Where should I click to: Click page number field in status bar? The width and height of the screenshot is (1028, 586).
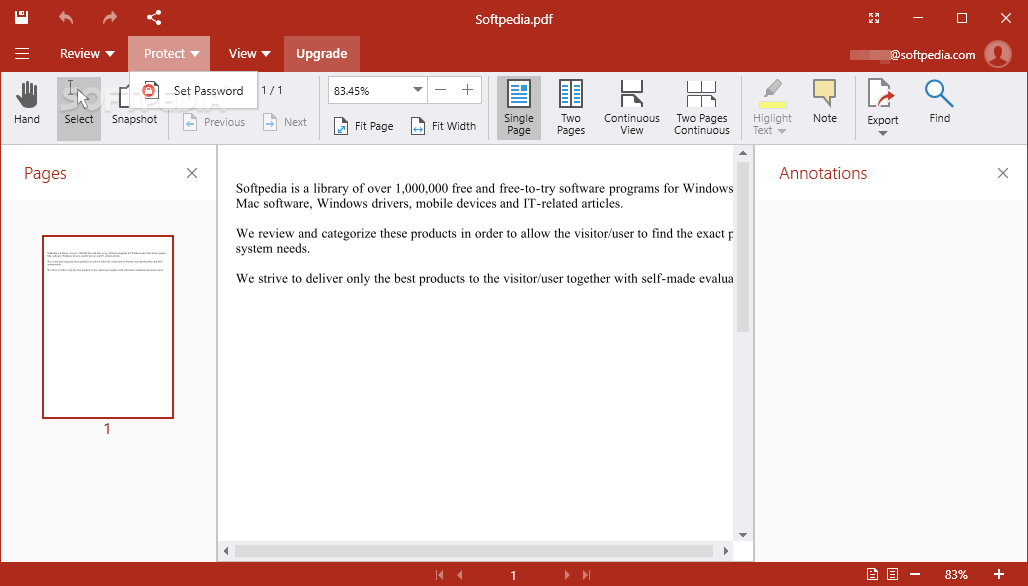[x=513, y=575]
